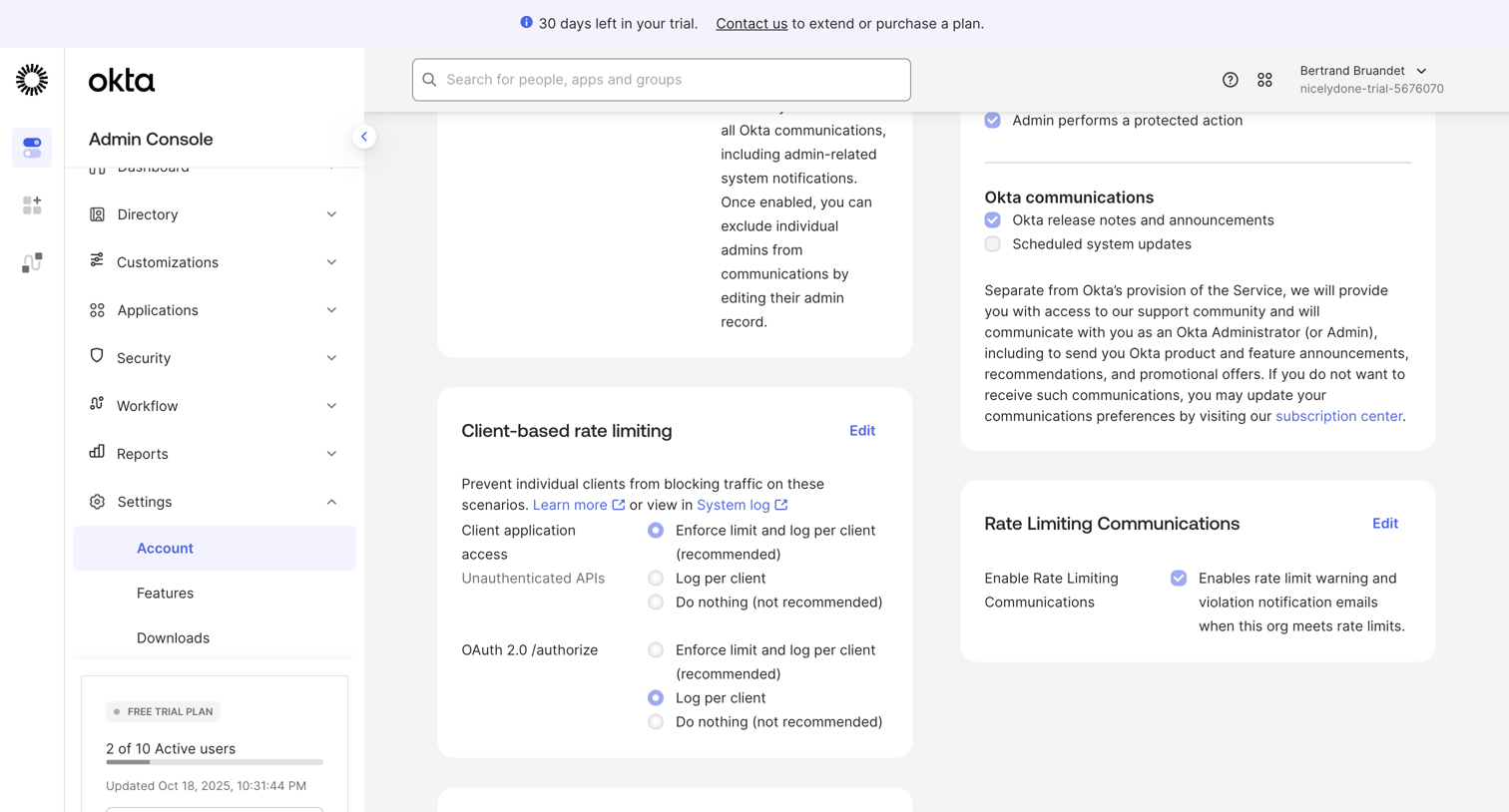Select Do nothing for OAuth 2.0 /authorize
Viewport: 1509px width, 812px height.
(x=656, y=721)
